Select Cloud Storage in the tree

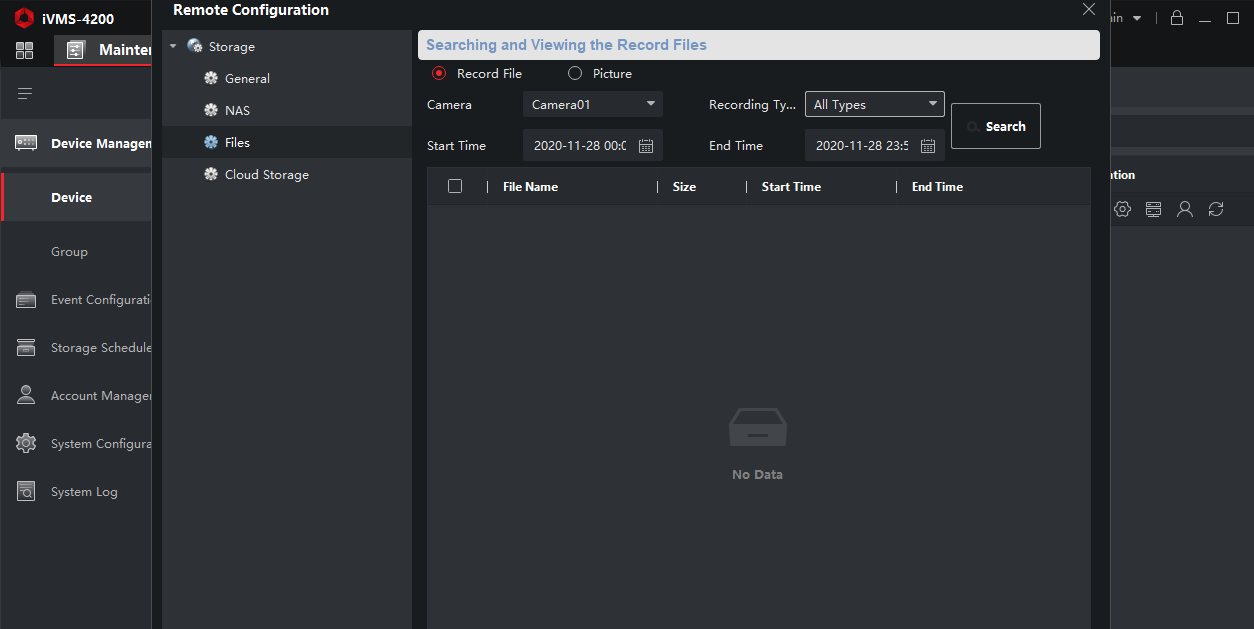coord(266,174)
